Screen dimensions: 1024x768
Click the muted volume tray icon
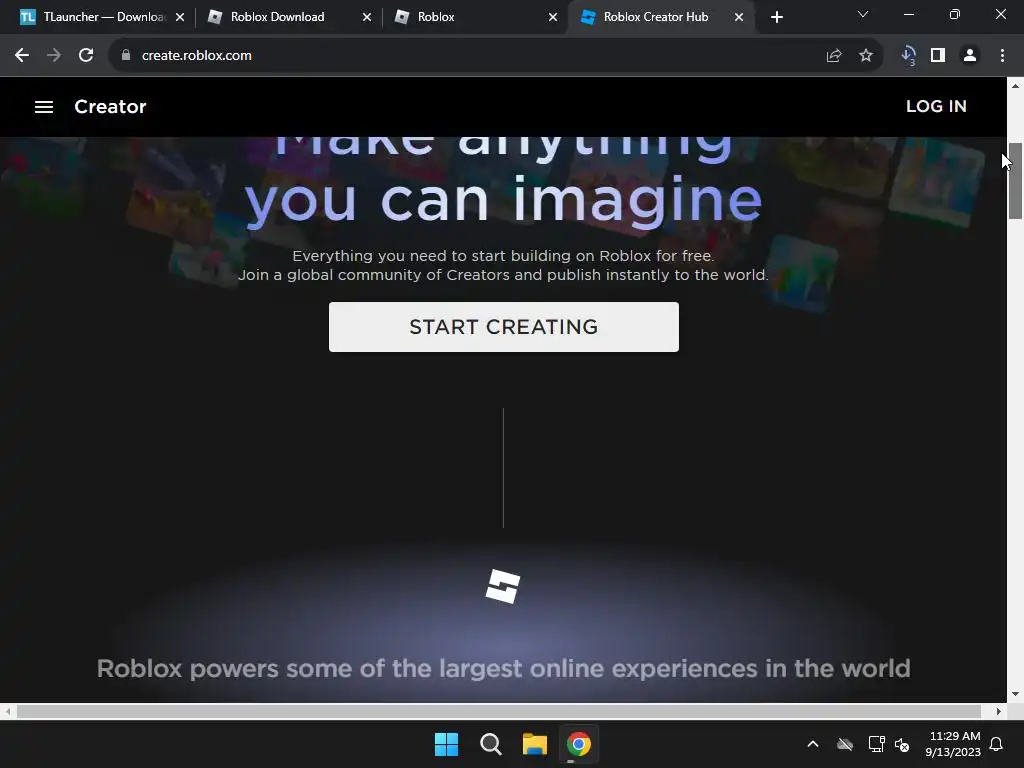pos(902,744)
